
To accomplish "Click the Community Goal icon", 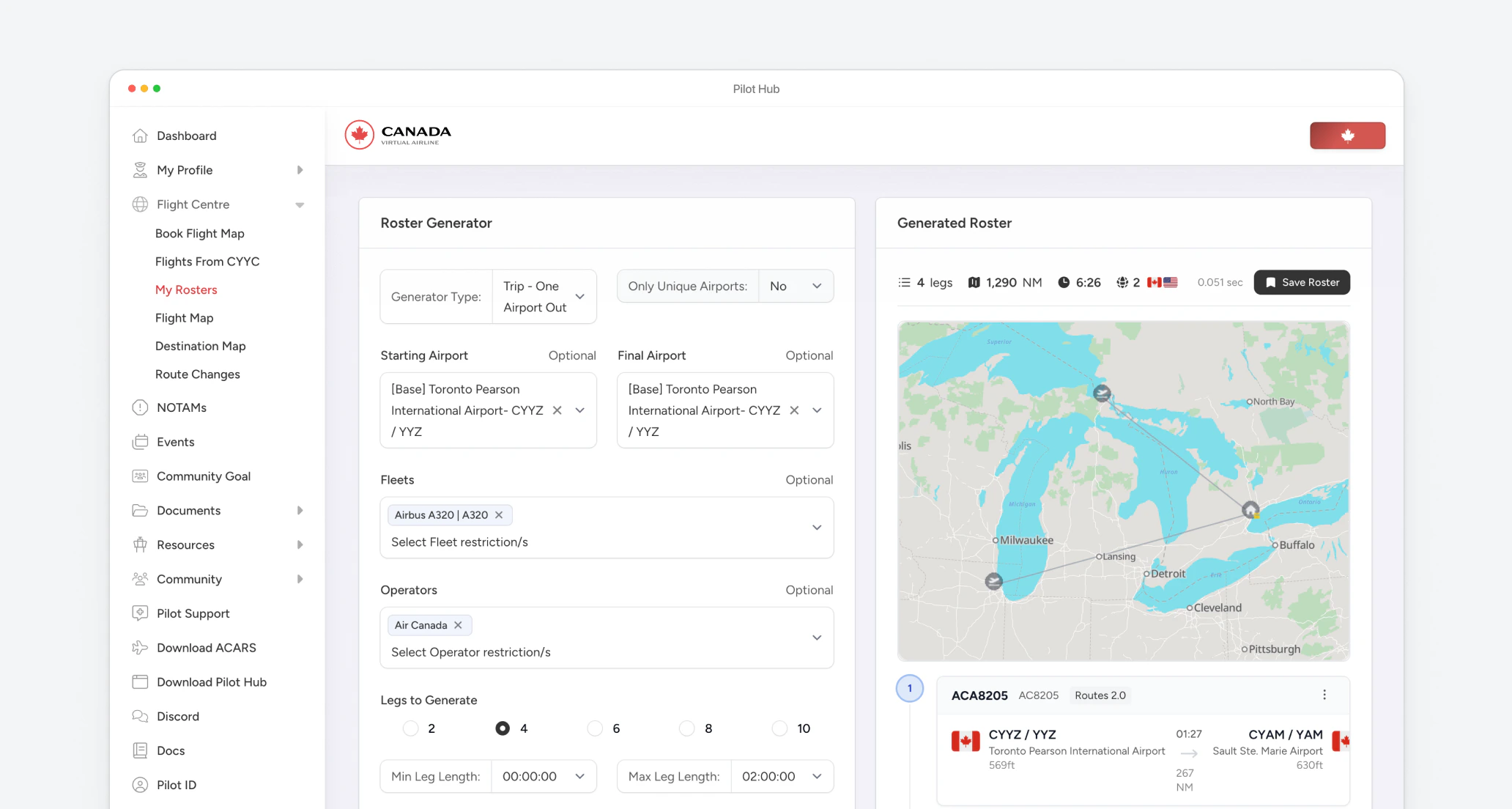I will coord(140,476).
